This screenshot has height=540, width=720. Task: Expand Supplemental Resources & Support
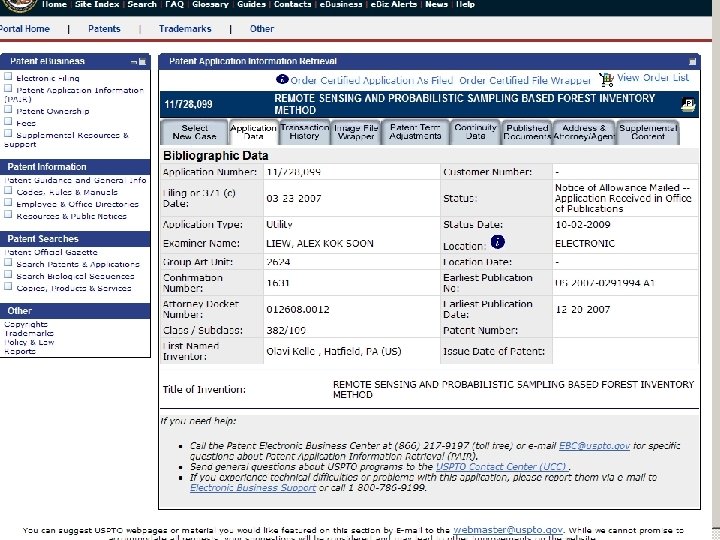[8, 133]
